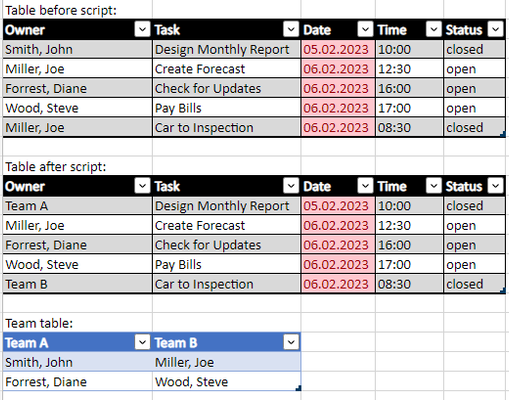Select the Team table resize handle corner
This screenshot has width=509, height=400.
coord(298,388)
